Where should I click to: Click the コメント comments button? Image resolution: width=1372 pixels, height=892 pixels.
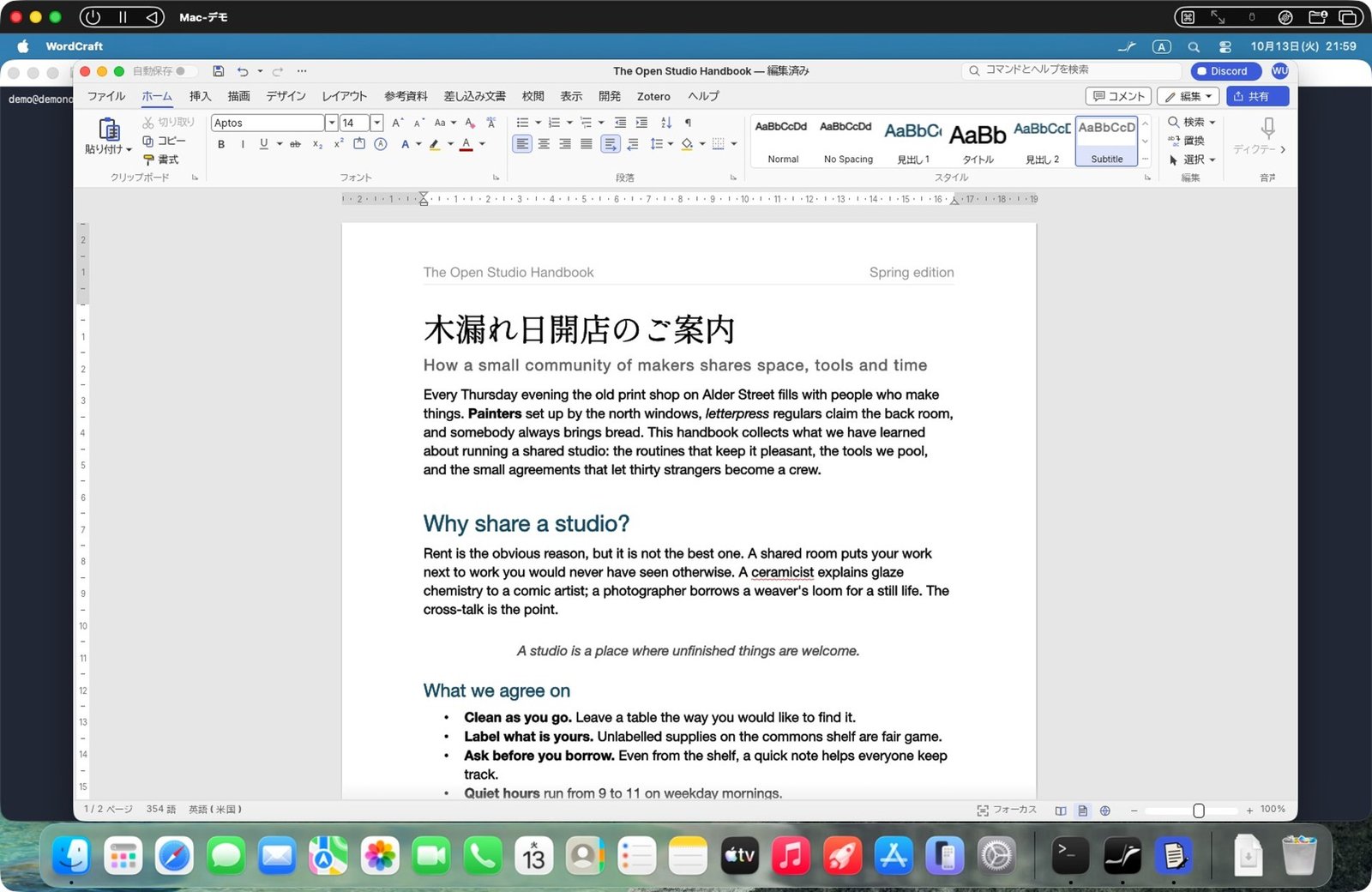(1119, 96)
